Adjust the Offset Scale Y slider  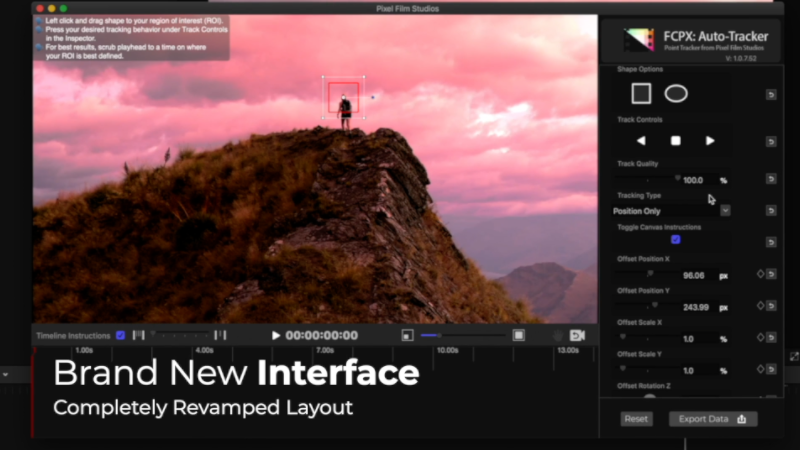(648, 369)
